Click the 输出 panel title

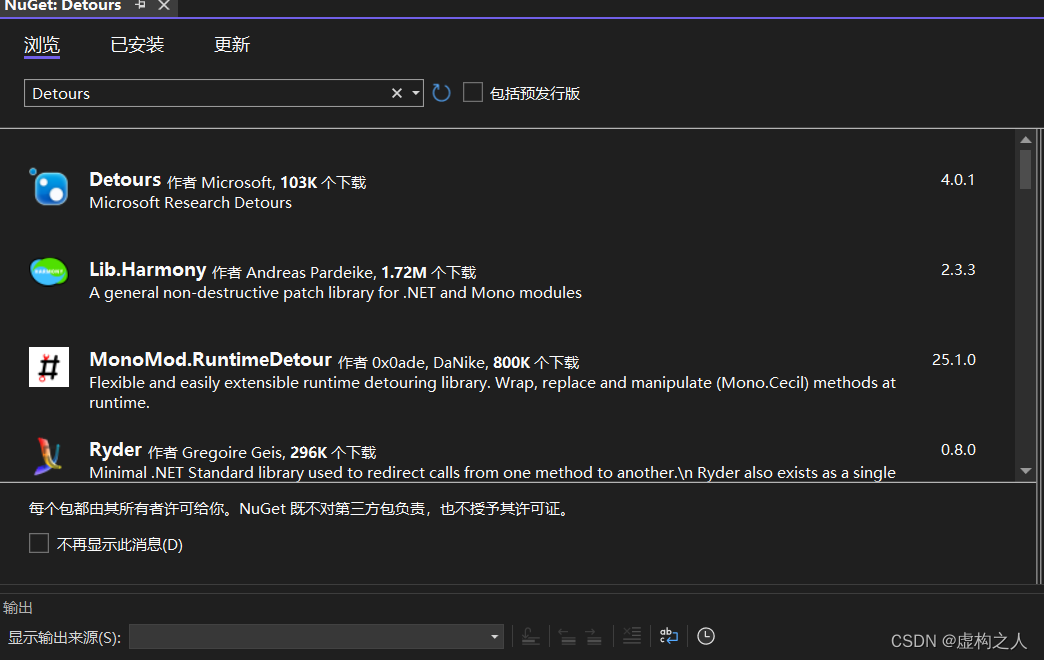point(17,607)
